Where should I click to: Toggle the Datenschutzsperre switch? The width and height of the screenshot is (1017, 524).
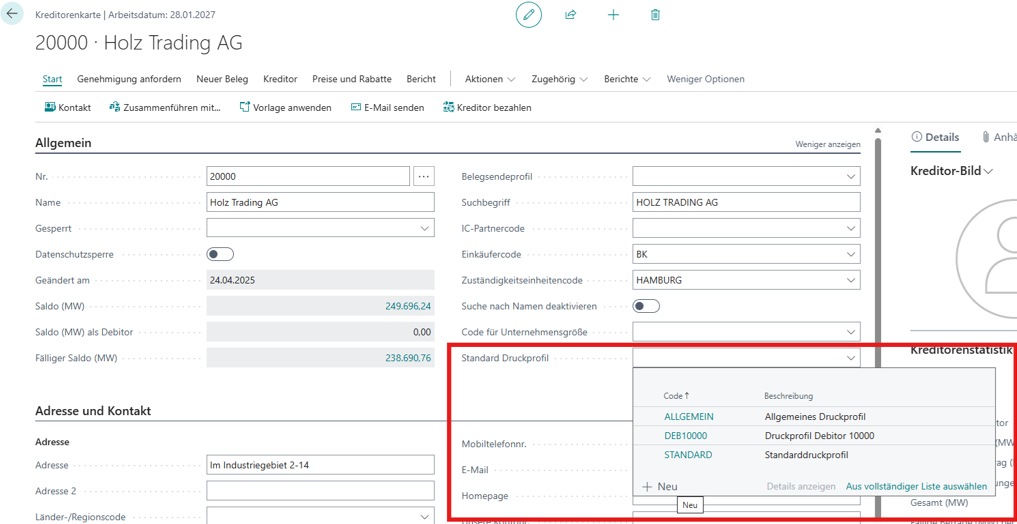point(220,254)
